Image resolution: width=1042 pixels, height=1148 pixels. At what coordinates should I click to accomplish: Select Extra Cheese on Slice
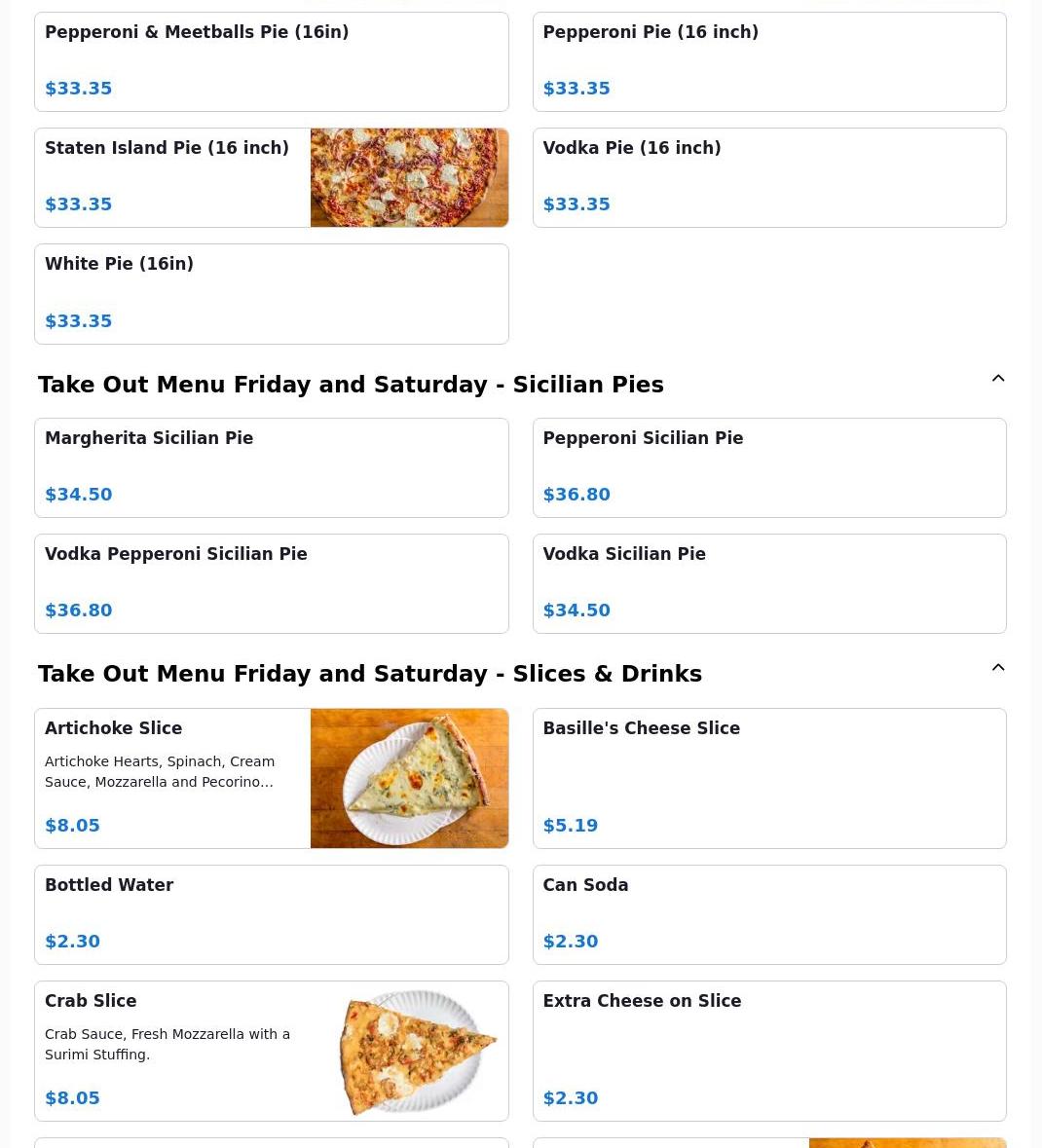pos(768,1052)
